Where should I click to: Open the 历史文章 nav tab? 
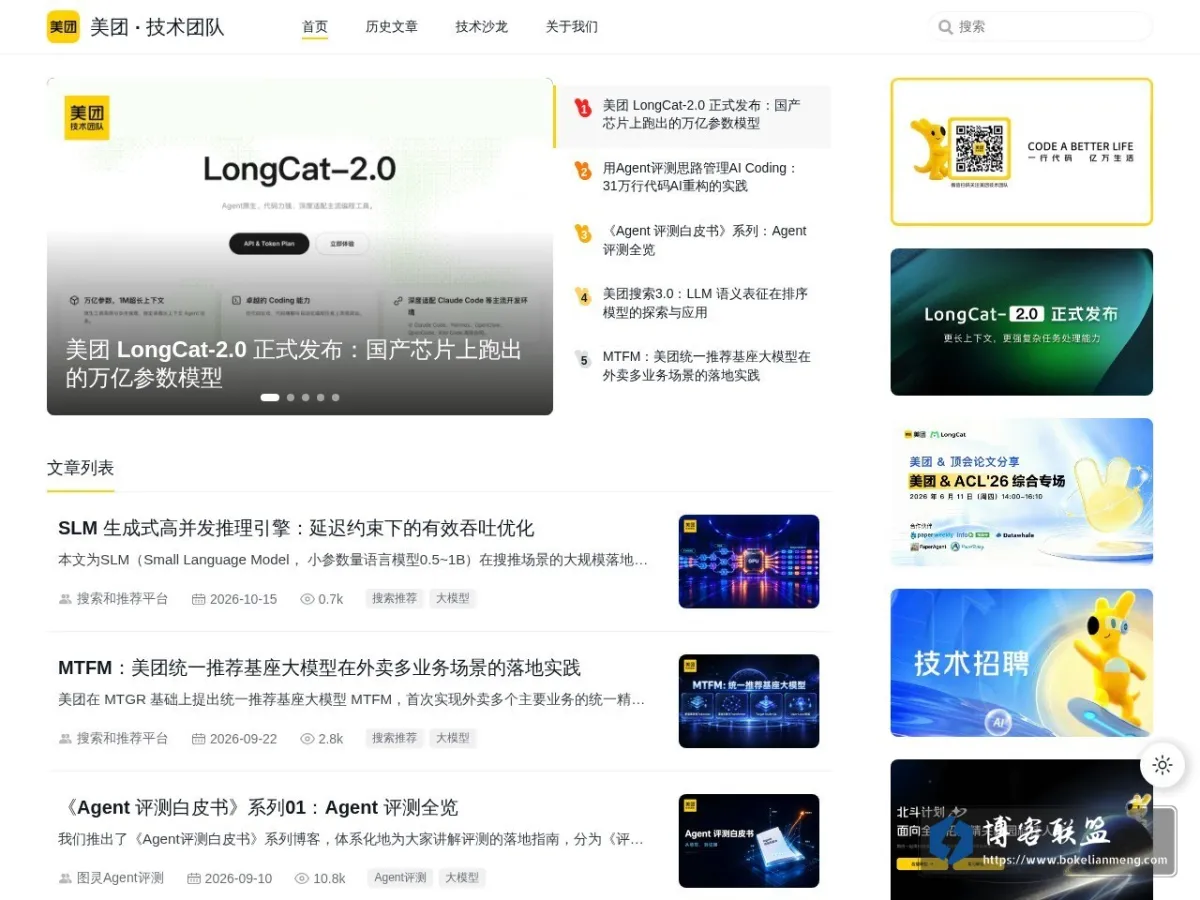coord(392,27)
